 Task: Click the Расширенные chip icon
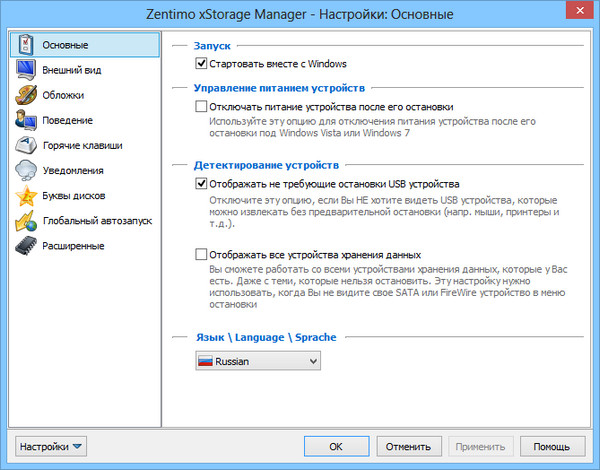coord(26,246)
